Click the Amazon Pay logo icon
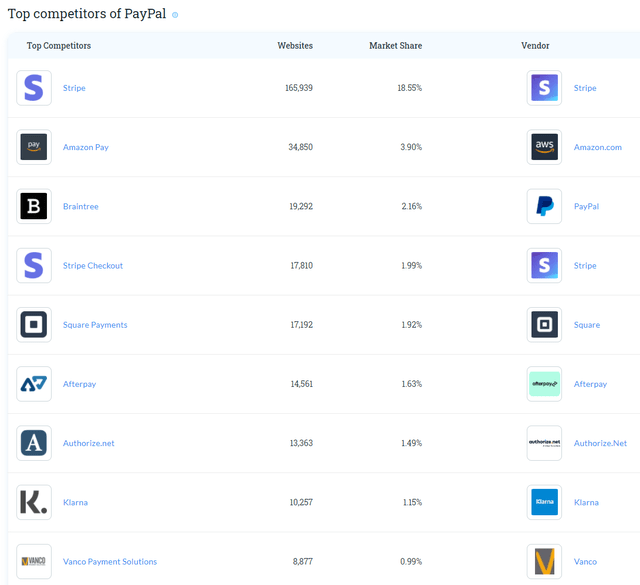Screen dimensions: 640x585 (34, 147)
